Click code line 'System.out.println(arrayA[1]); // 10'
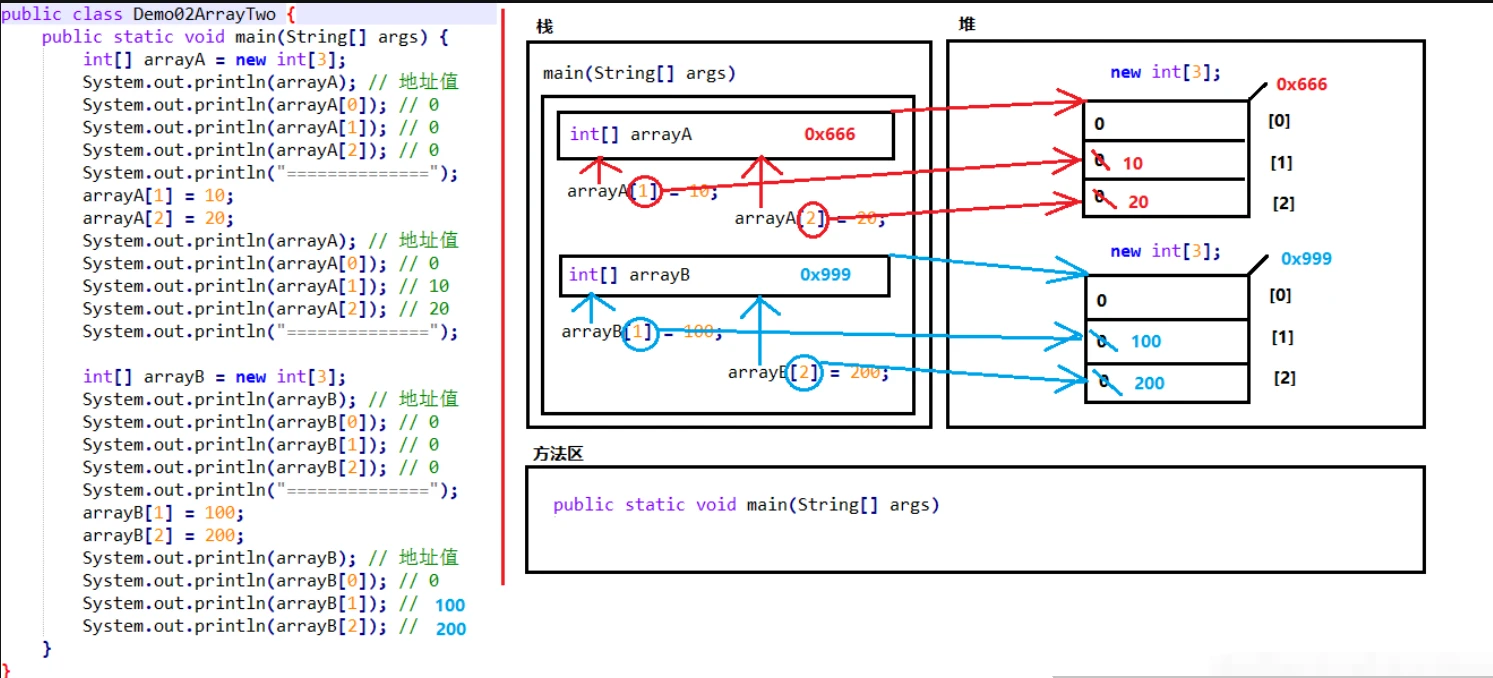The image size is (1493, 678). click(266, 286)
